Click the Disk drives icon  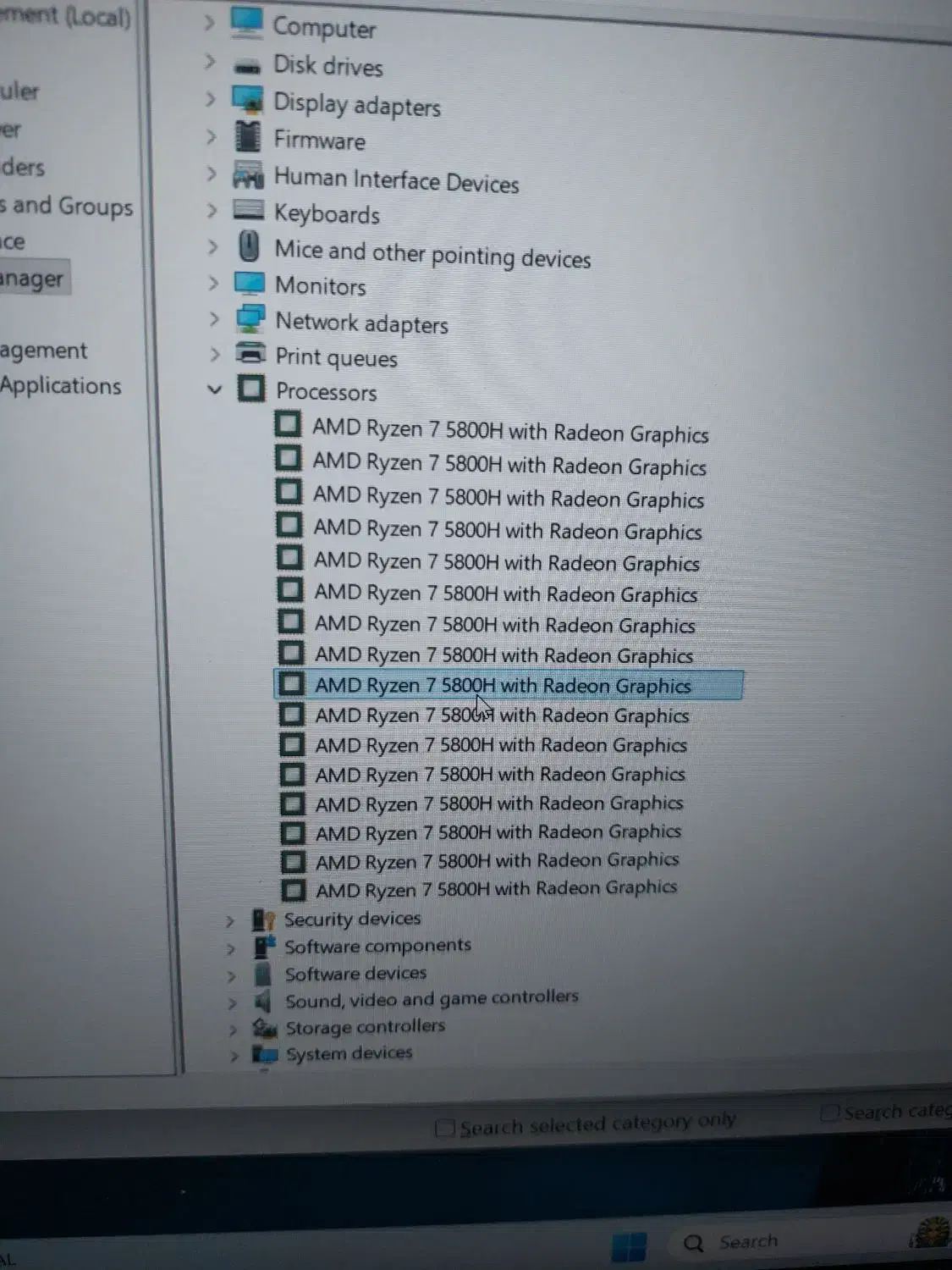[247, 65]
